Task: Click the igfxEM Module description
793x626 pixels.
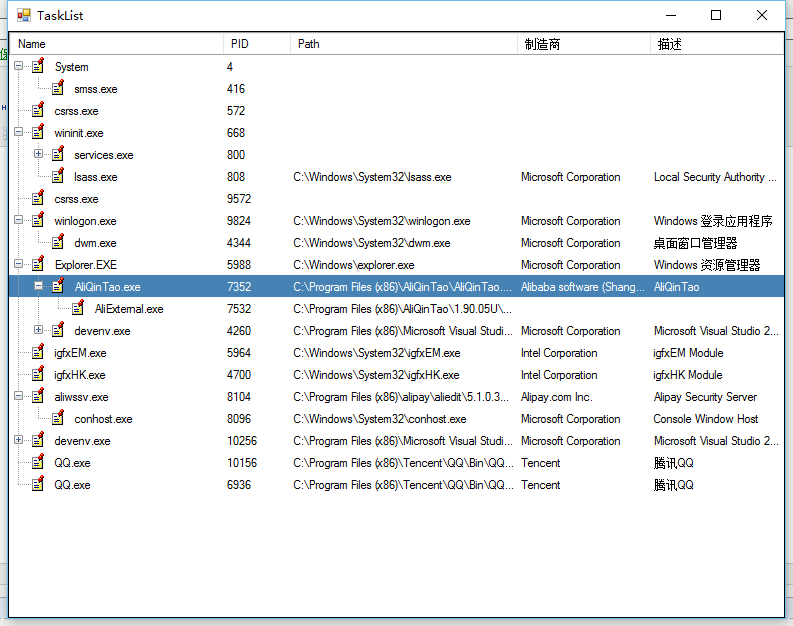Action: pos(688,353)
